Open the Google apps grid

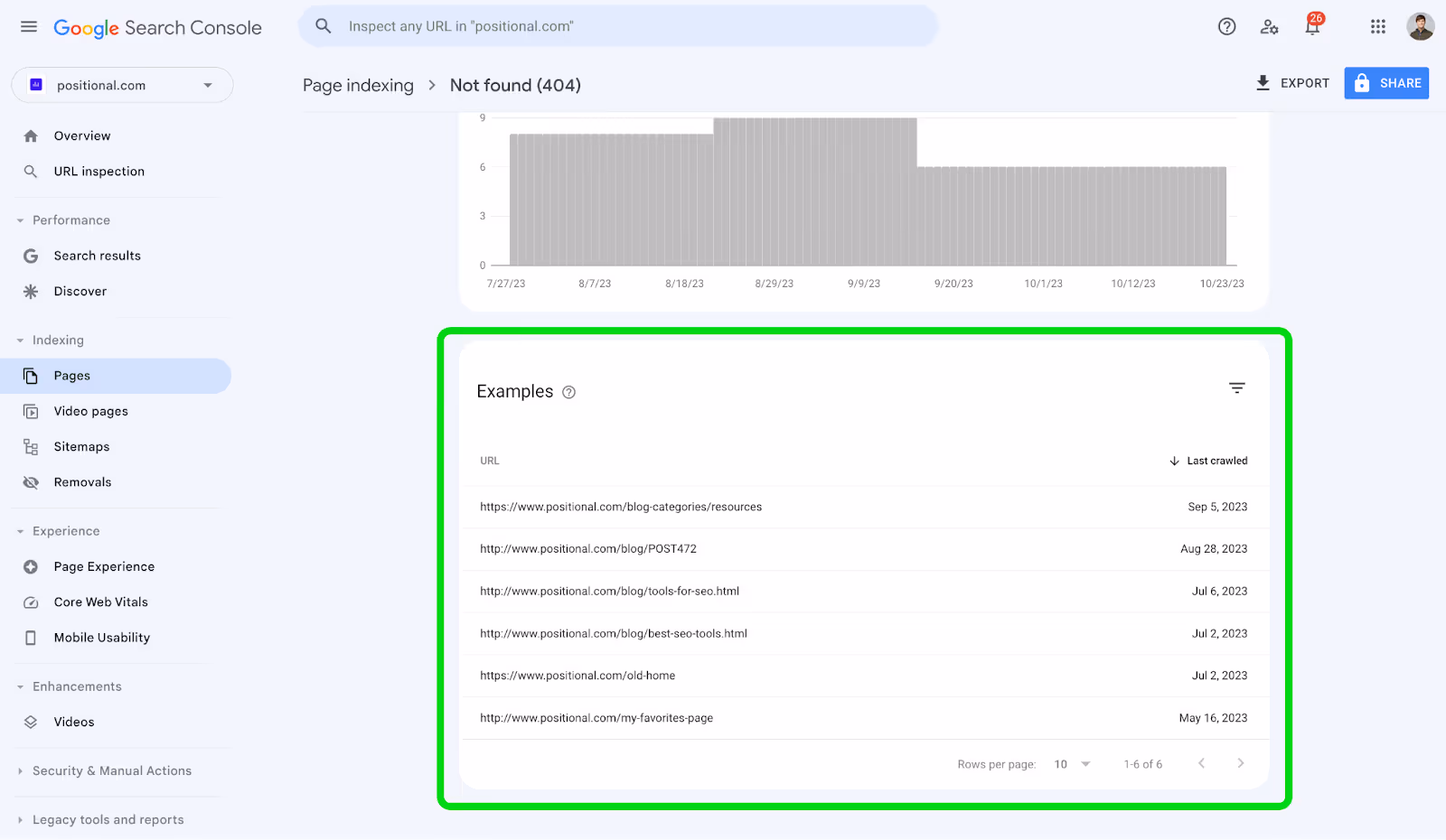point(1377,27)
